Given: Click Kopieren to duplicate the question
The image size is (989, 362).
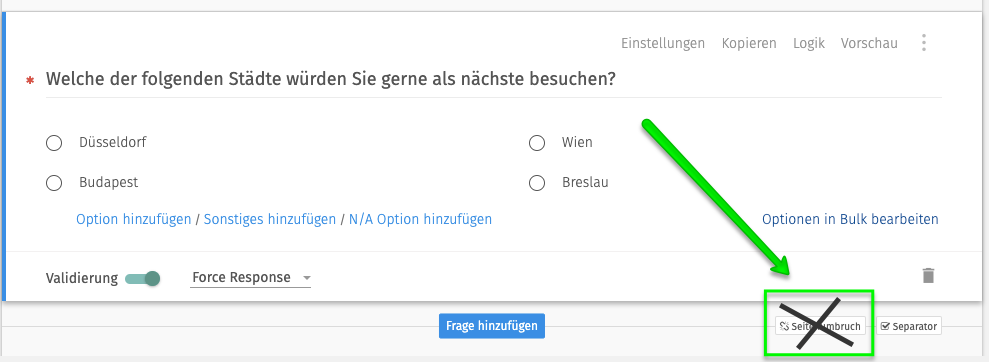Looking at the screenshot, I should [749, 43].
